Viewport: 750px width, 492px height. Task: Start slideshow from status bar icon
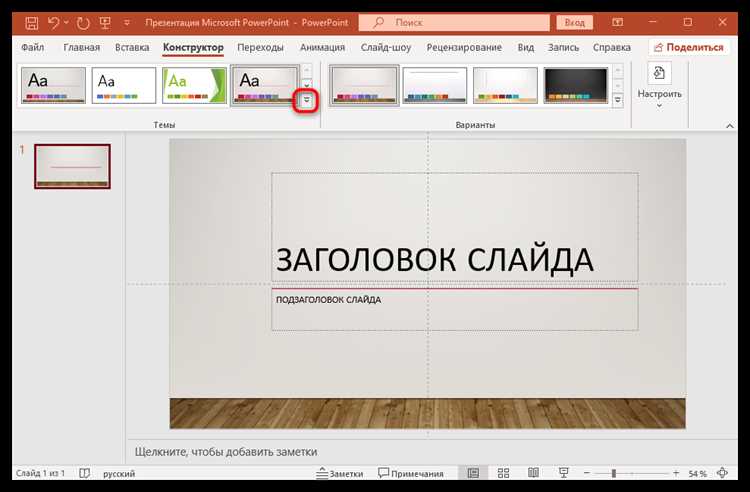click(563, 473)
